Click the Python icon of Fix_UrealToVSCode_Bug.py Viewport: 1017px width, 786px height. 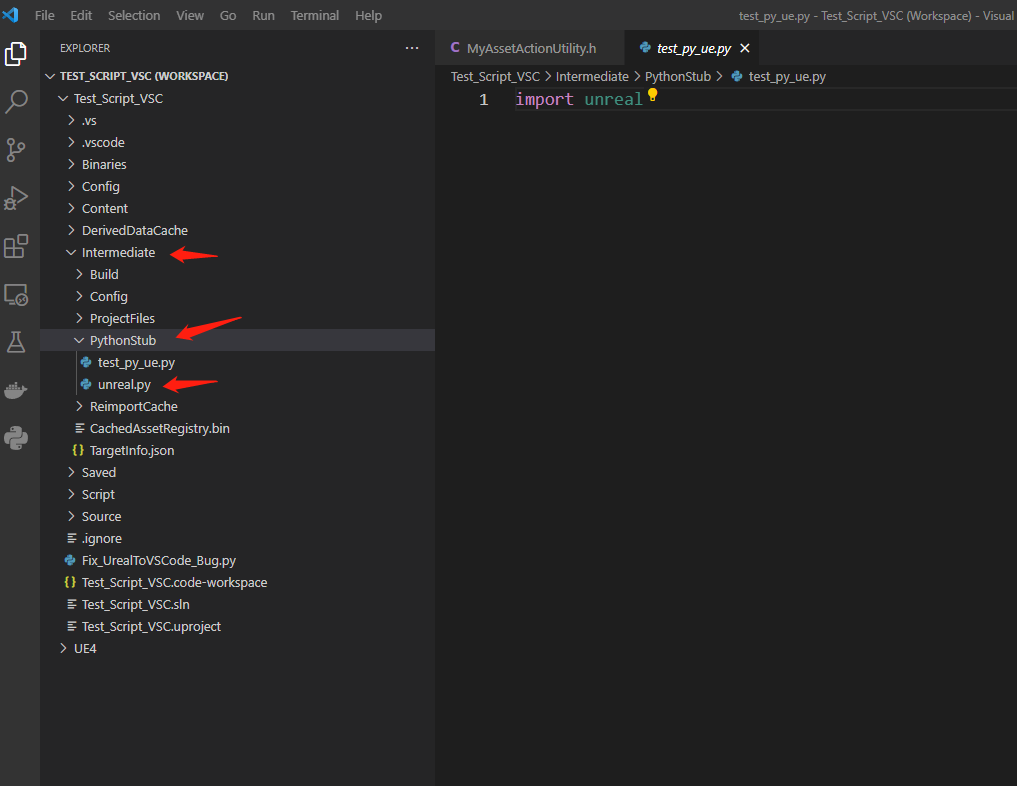tap(70, 560)
